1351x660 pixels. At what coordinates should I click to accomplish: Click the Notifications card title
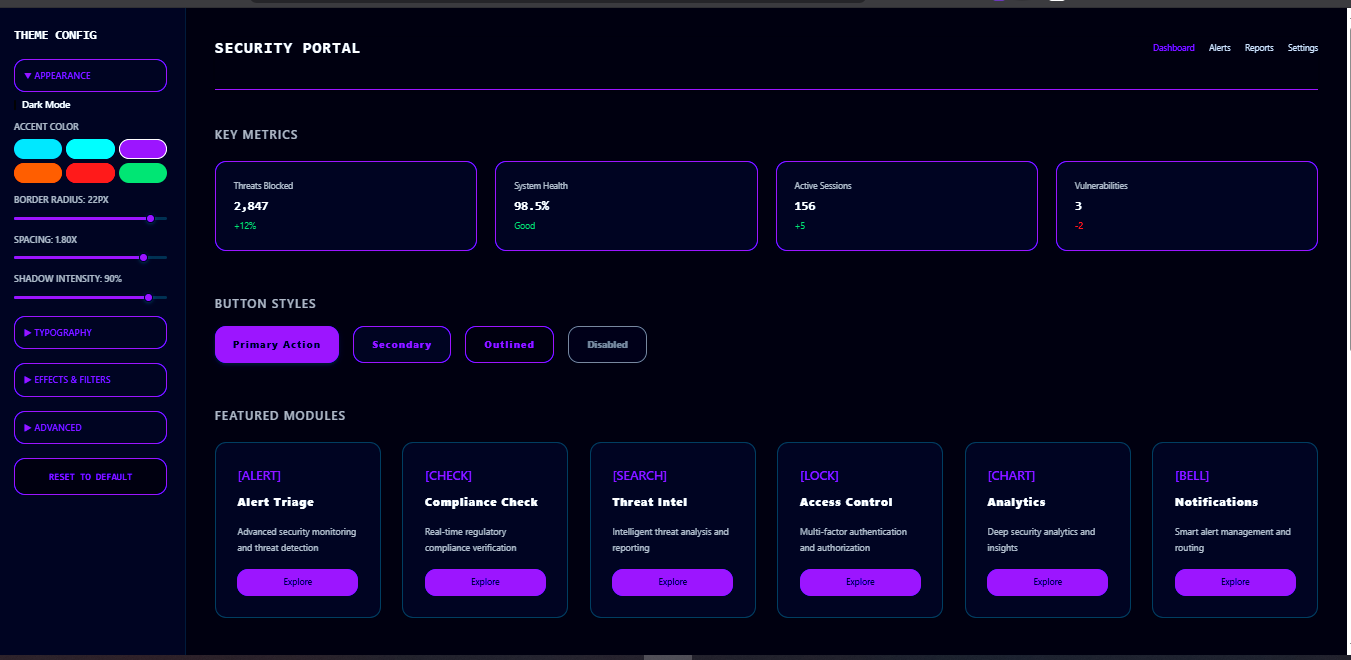(x=1216, y=502)
